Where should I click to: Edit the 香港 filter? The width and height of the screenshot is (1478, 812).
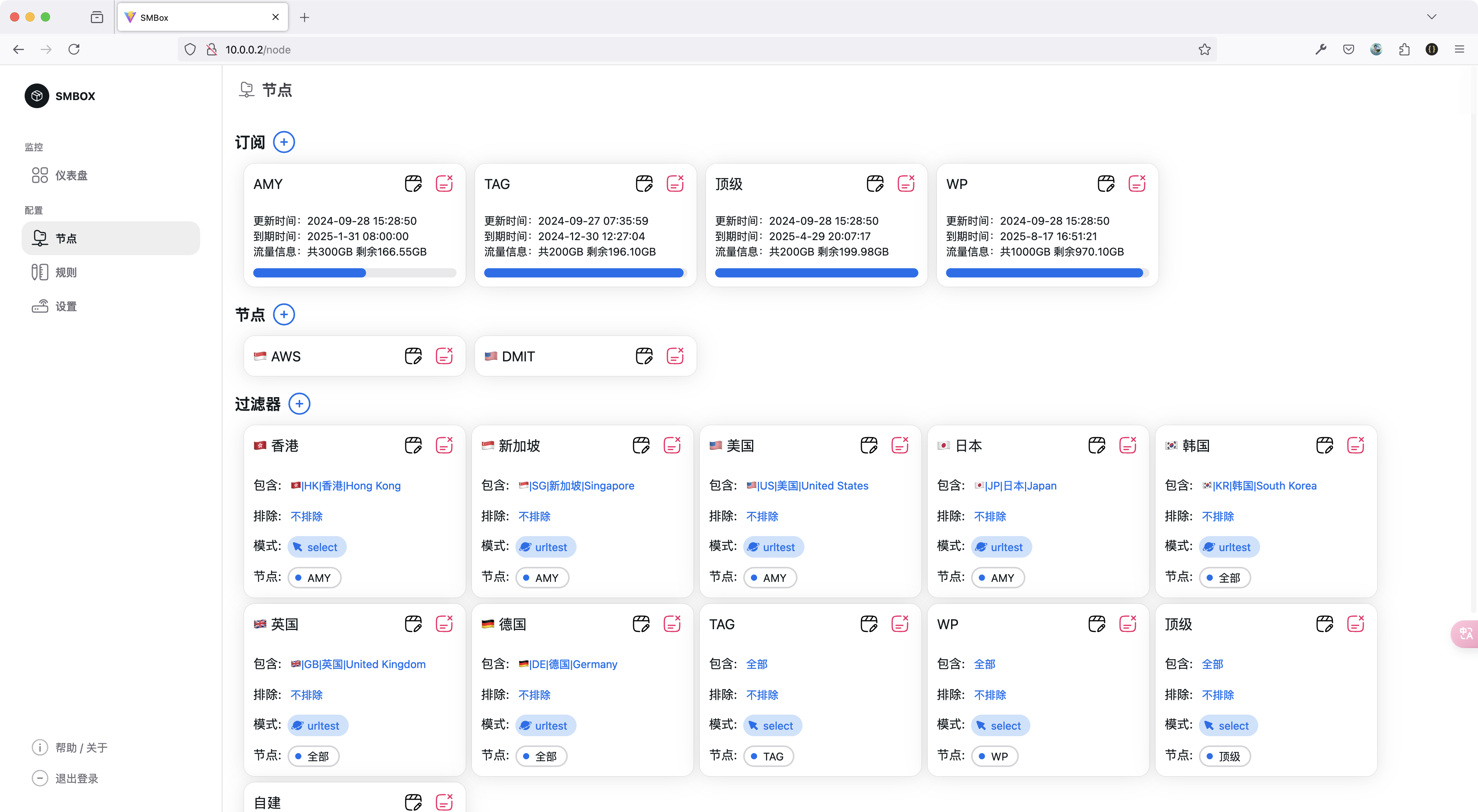click(x=413, y=445)
